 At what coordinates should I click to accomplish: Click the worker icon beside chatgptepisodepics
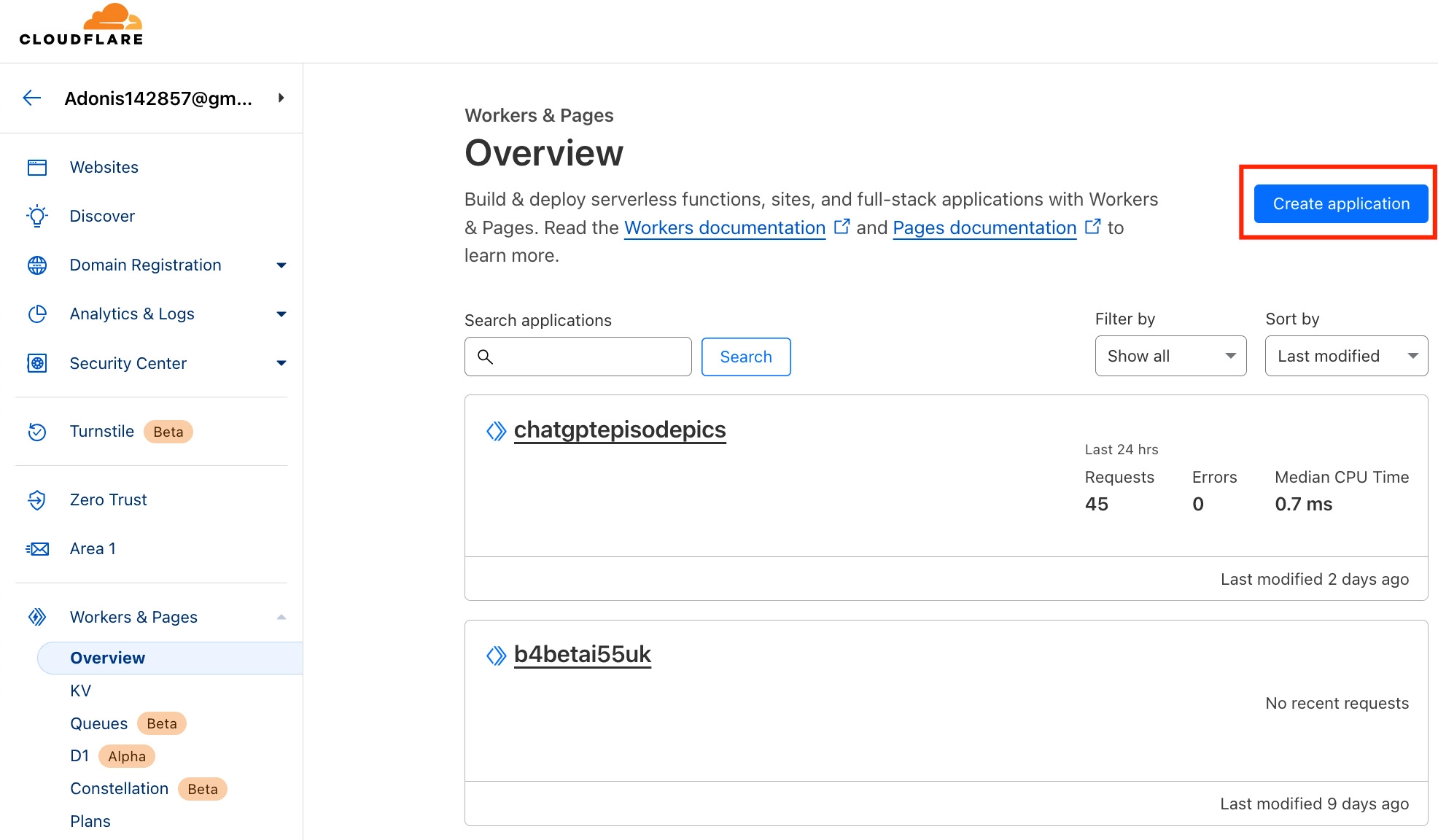tap(496, 431)
